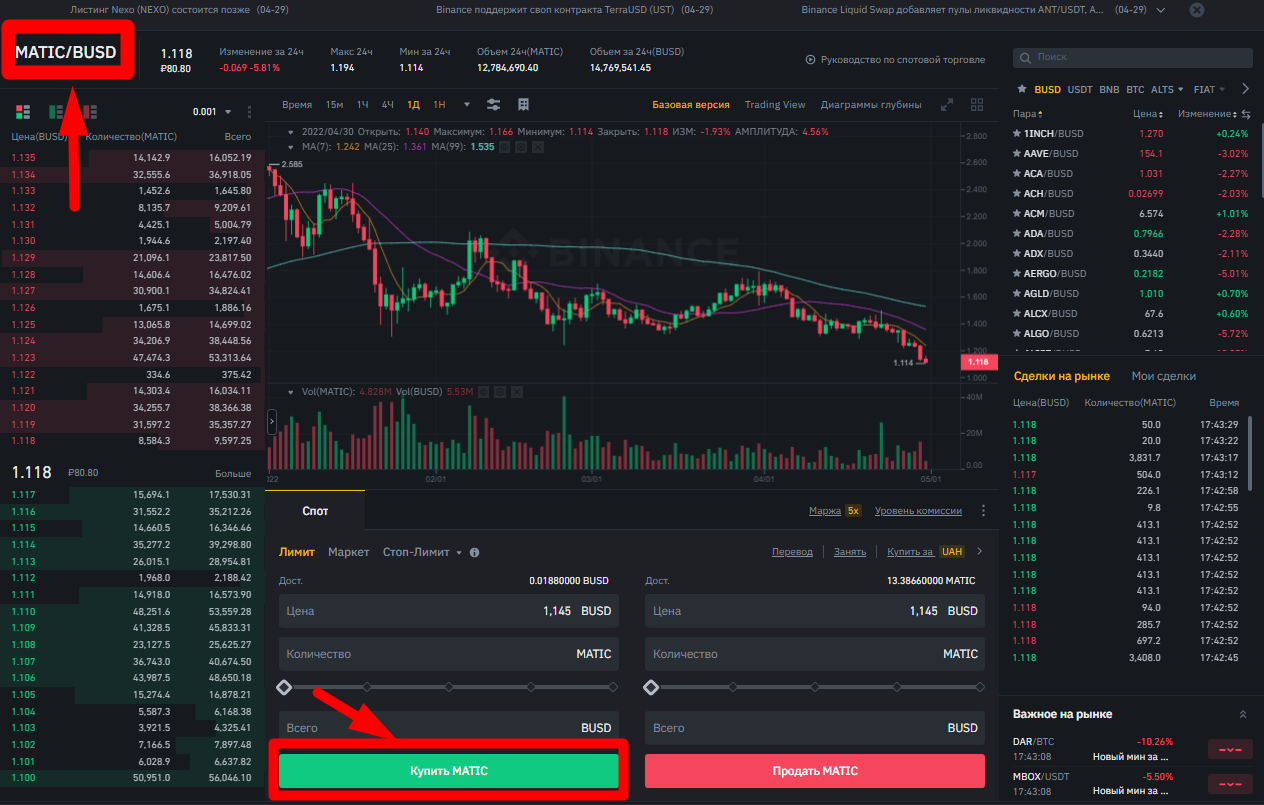
Task: Click Больше link in order book
Action: pos(233,473)
